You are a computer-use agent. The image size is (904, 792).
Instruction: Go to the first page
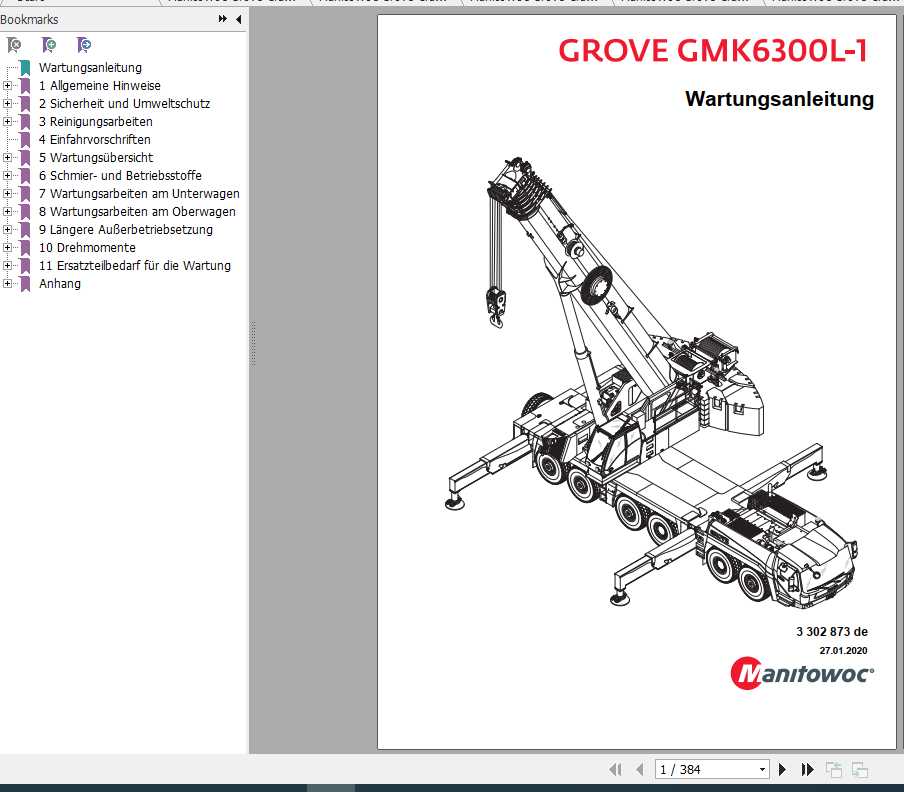pos(616,770)
